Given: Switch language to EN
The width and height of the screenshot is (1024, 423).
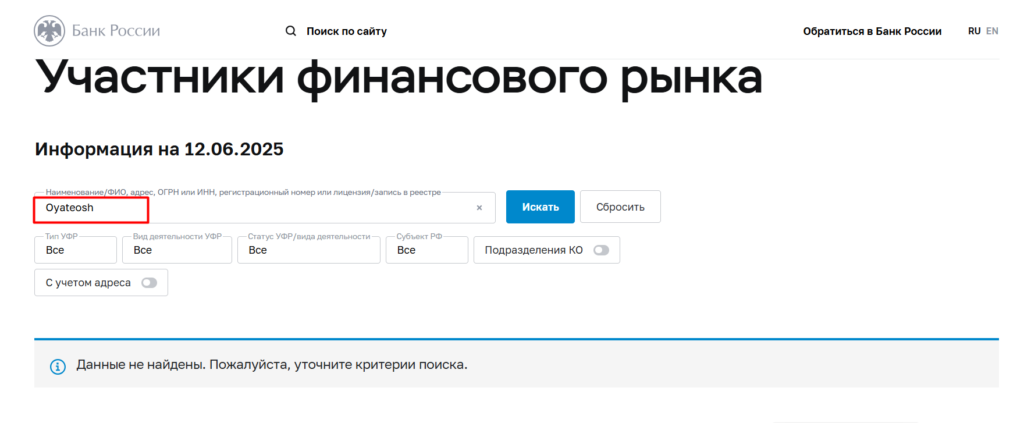Looking at the screenshot, I should (992, 31).
